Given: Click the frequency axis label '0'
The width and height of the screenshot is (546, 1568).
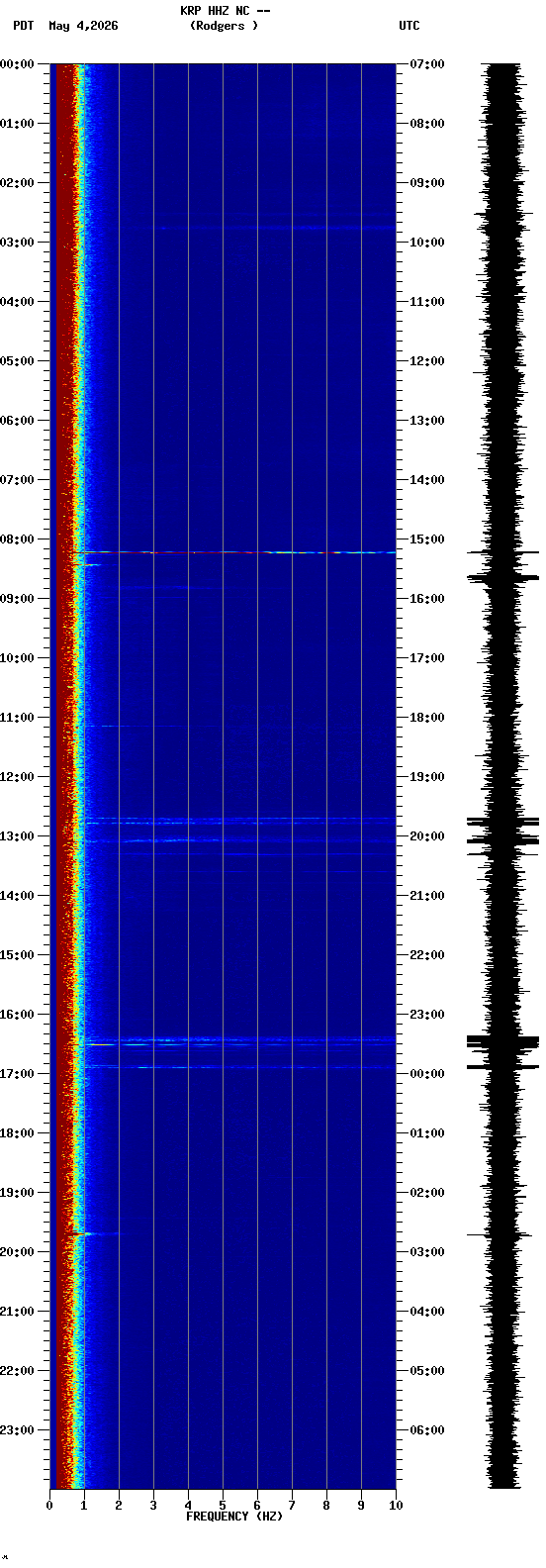Looking at the screenshot, I should 49,1506.
